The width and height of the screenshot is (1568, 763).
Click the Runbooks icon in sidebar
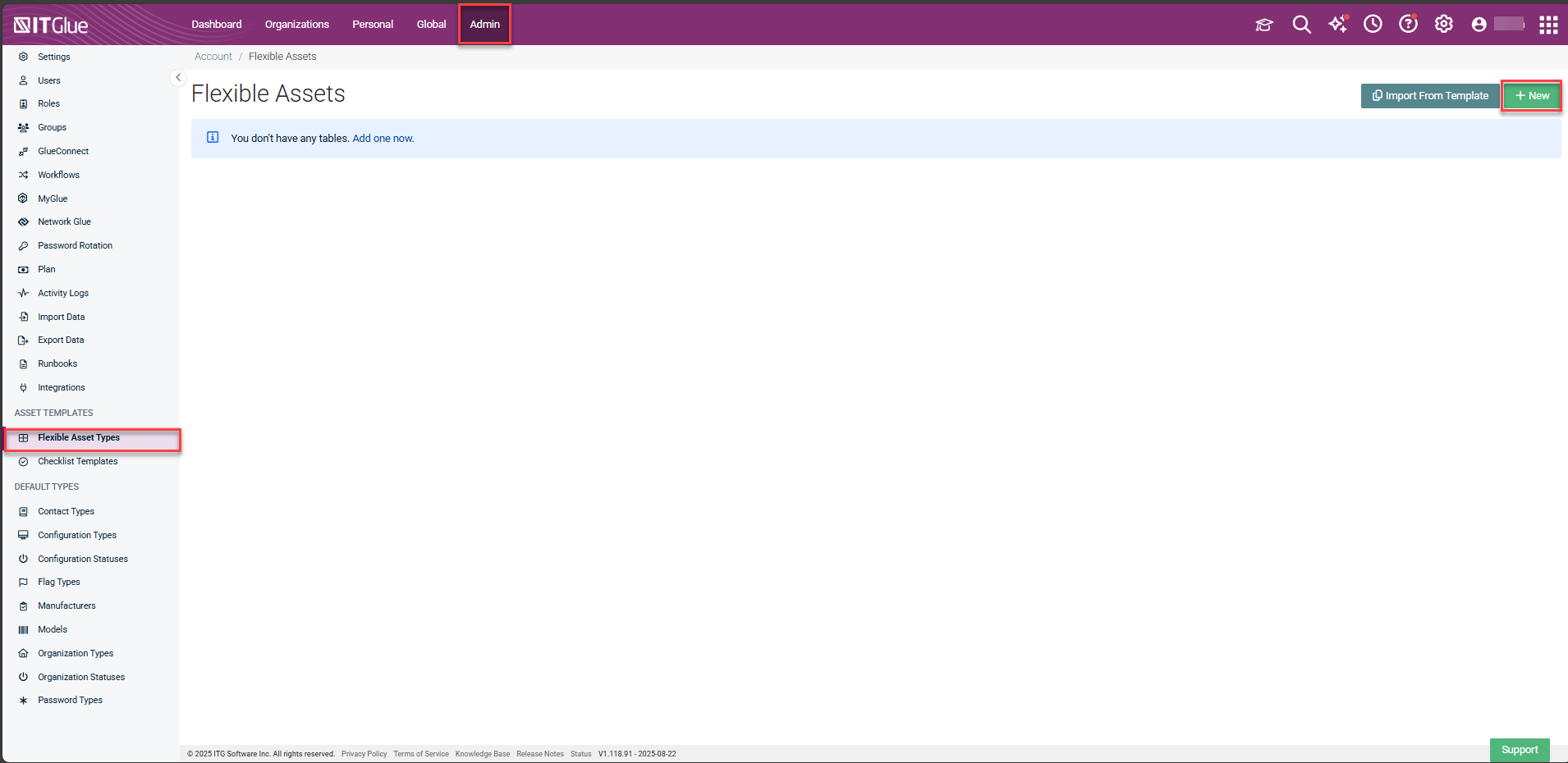pyautogui.click(x=23, y=363)
